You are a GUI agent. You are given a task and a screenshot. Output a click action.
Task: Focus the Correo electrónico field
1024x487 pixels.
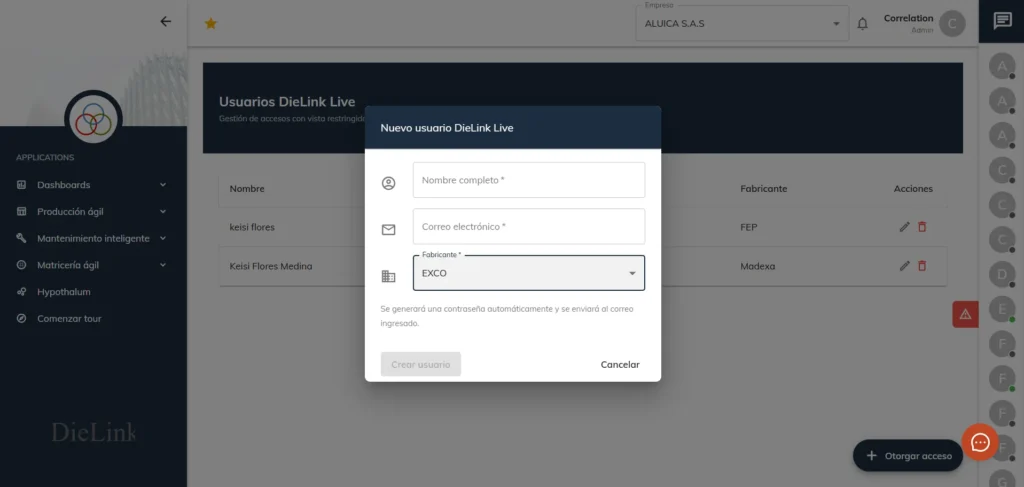529,227
